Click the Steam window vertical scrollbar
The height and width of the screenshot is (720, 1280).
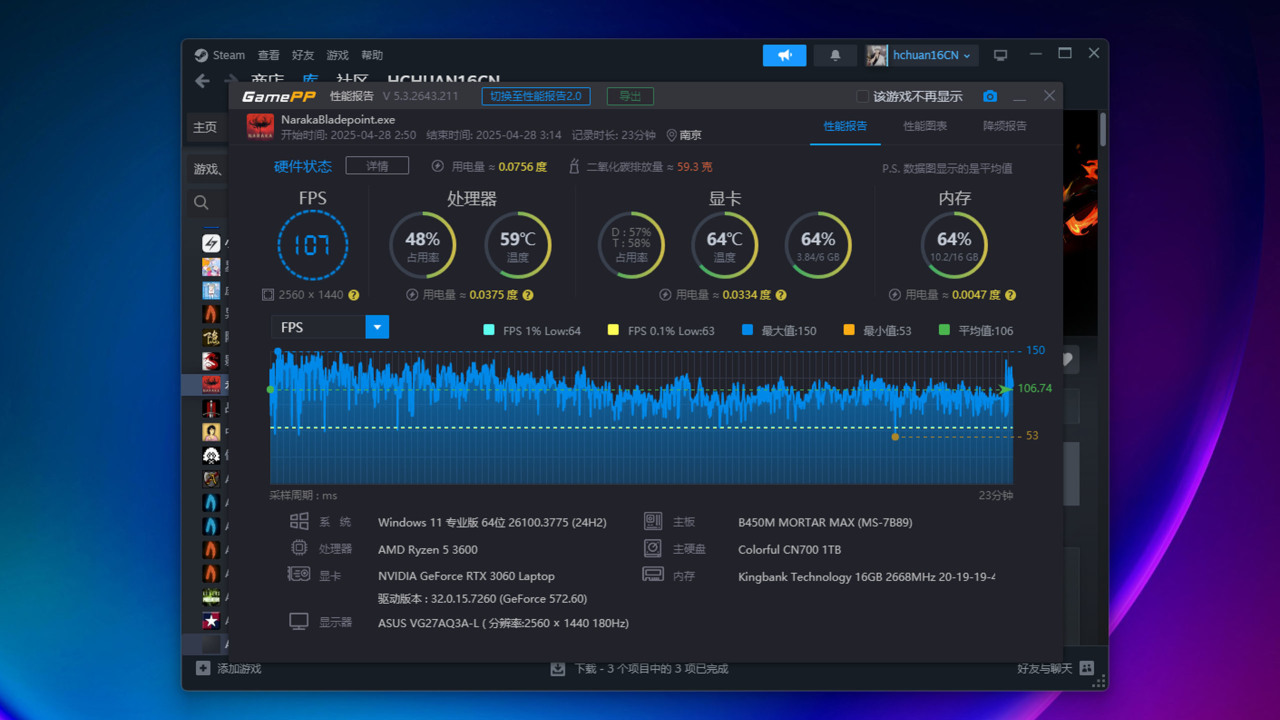(x=1103, y=130)
